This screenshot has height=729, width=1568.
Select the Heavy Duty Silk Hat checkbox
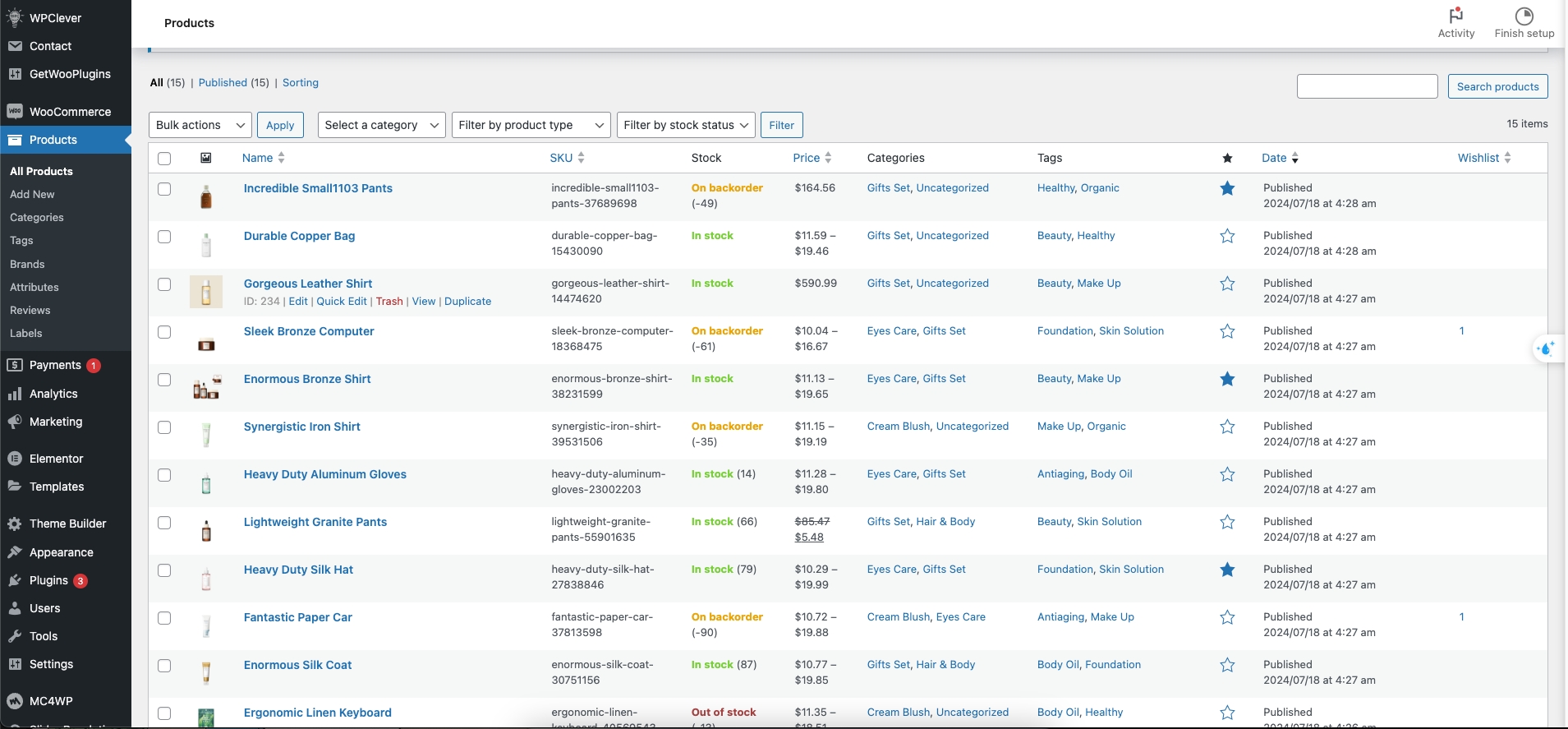(164, 570)
